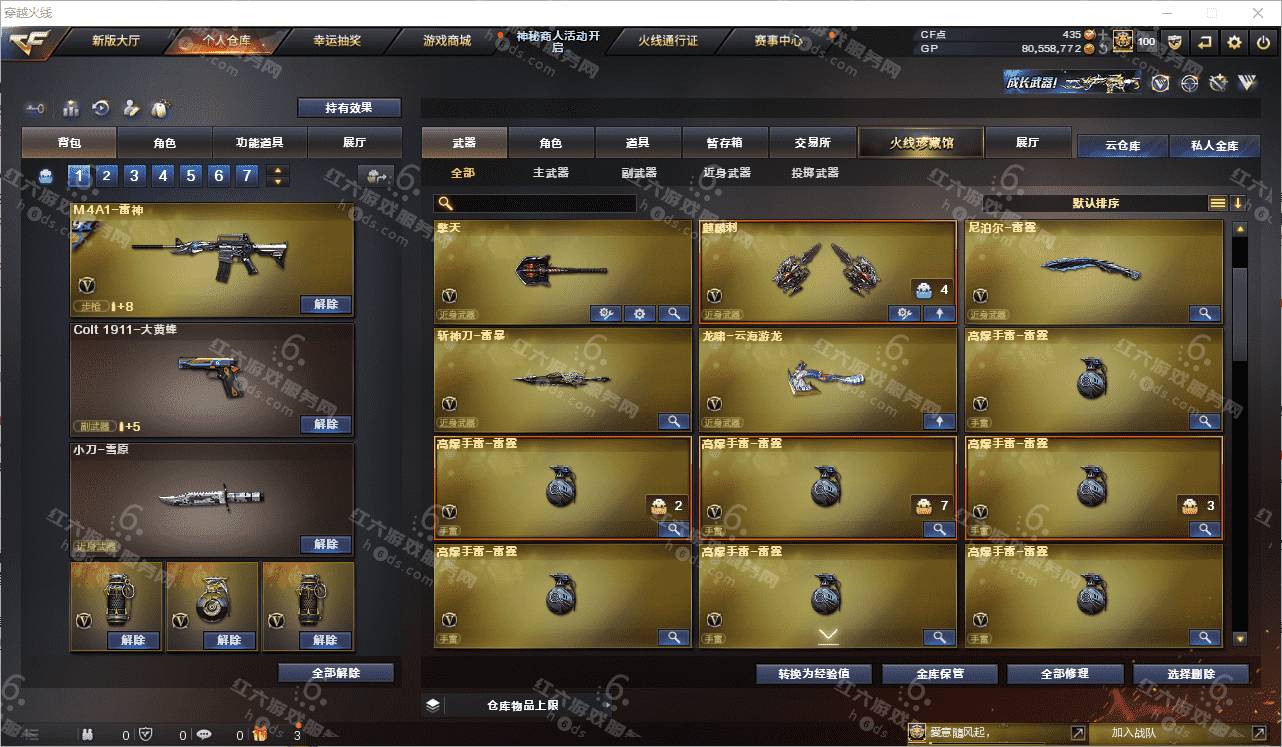Click the backpack number up stepper arrow
1282x747 pixels.
pos(278,170)
